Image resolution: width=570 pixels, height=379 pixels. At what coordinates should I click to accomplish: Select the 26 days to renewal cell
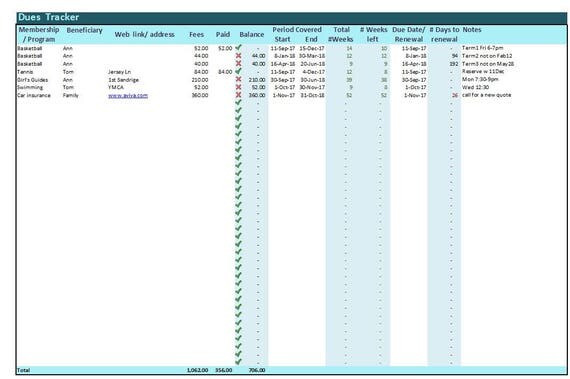(x=455, y=95)
